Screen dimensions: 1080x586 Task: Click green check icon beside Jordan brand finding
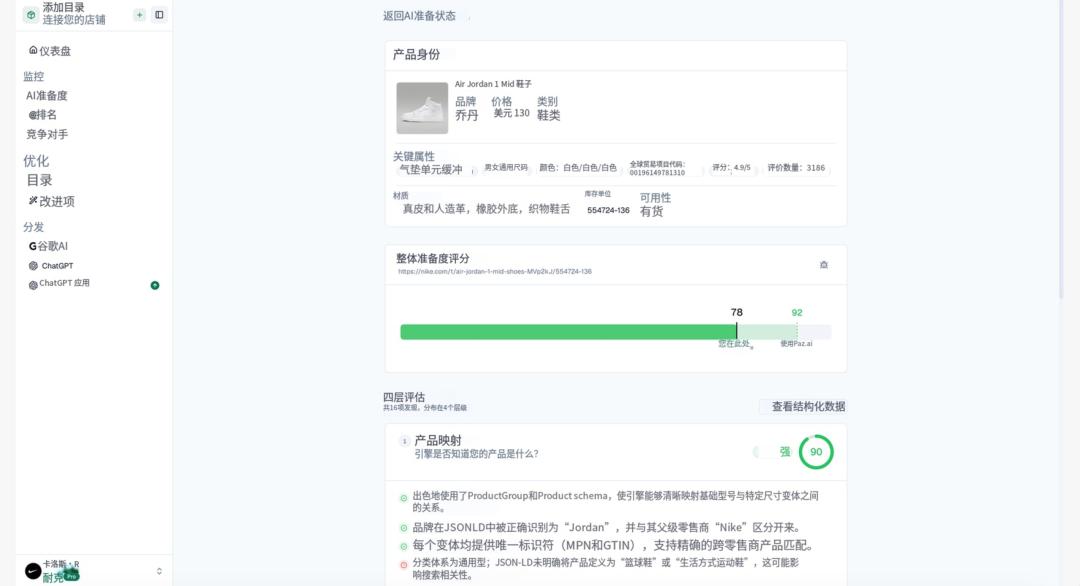pyautogui.click(x=404, y=528)
